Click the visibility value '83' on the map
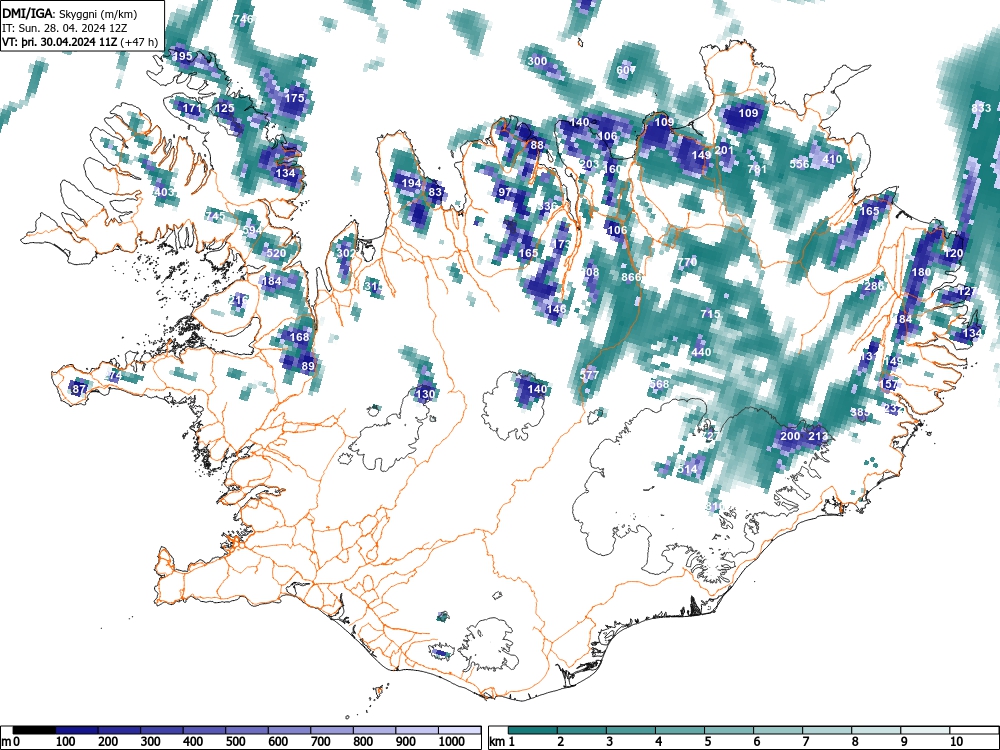This screenshot has height=750, width=1000. click(x=435, y=192)
